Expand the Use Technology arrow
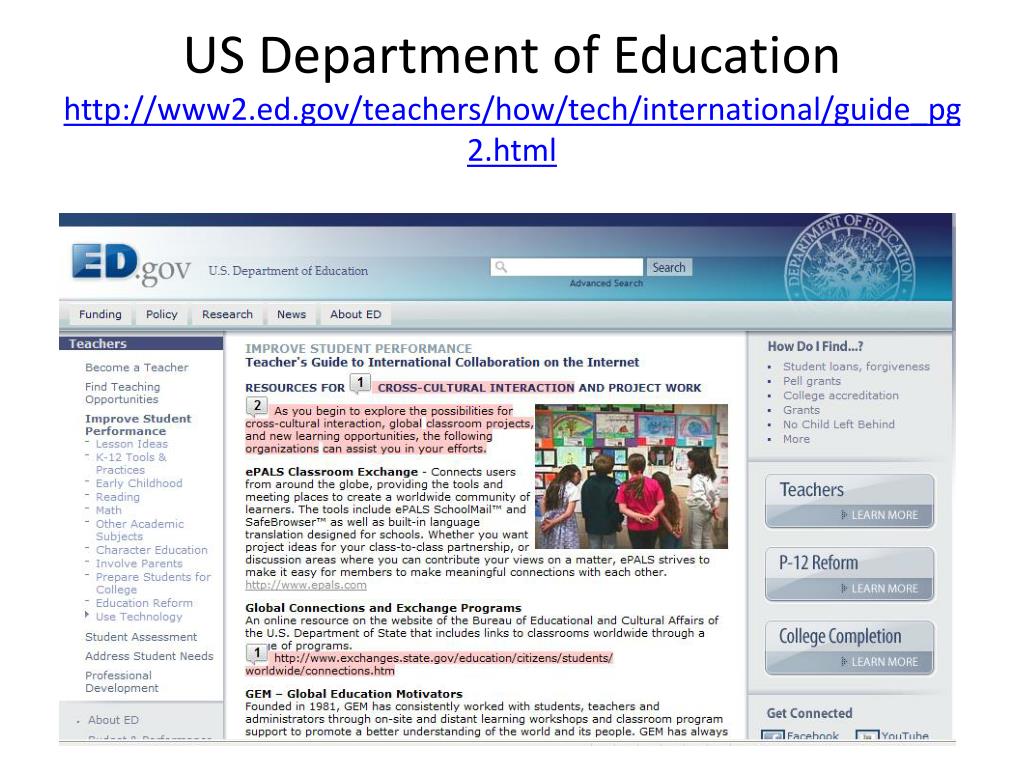The image size is (1024, 768). point(87,615)
